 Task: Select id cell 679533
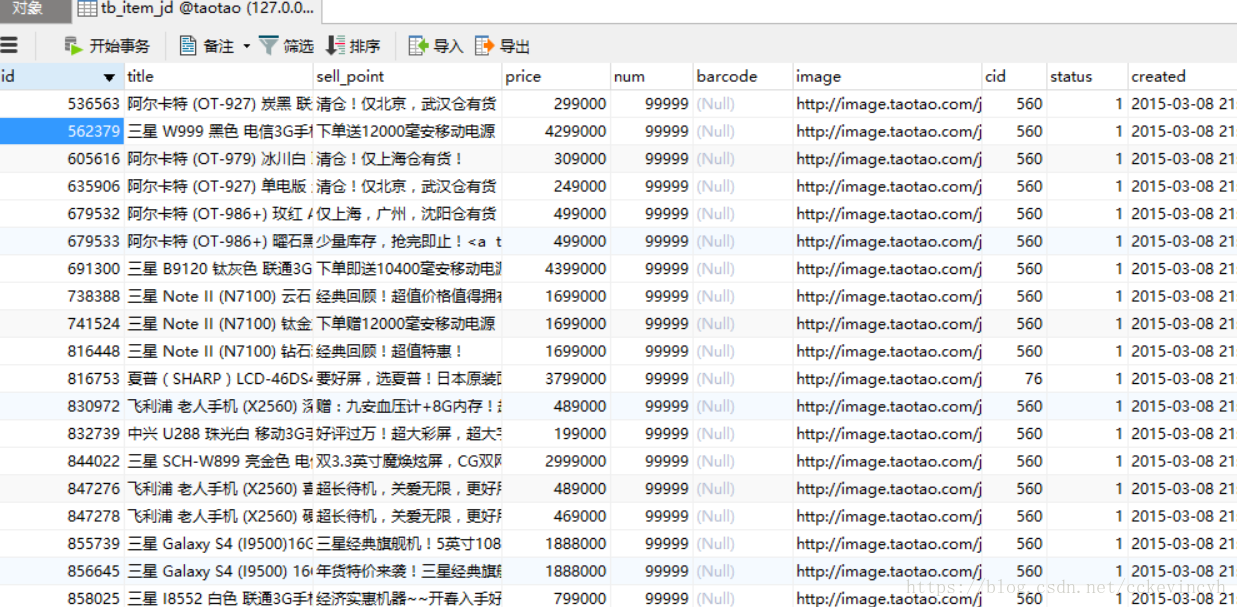click(62, 241)
